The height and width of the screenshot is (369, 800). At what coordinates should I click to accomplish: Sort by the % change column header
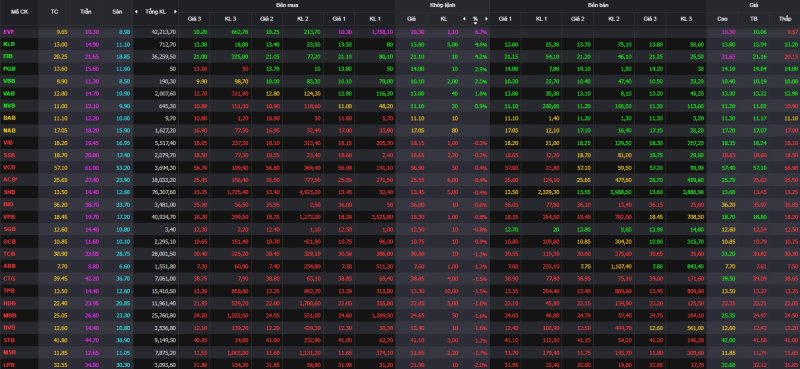coord(475,19)
